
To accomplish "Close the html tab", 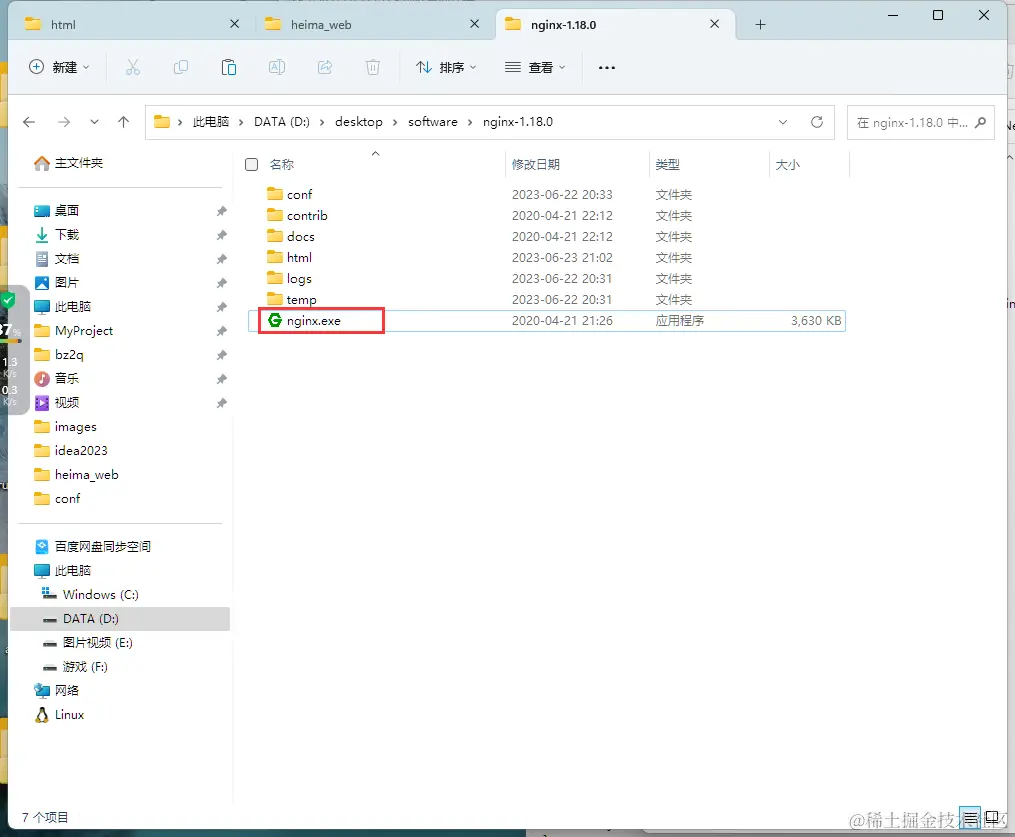I will (x=234, y=24).
